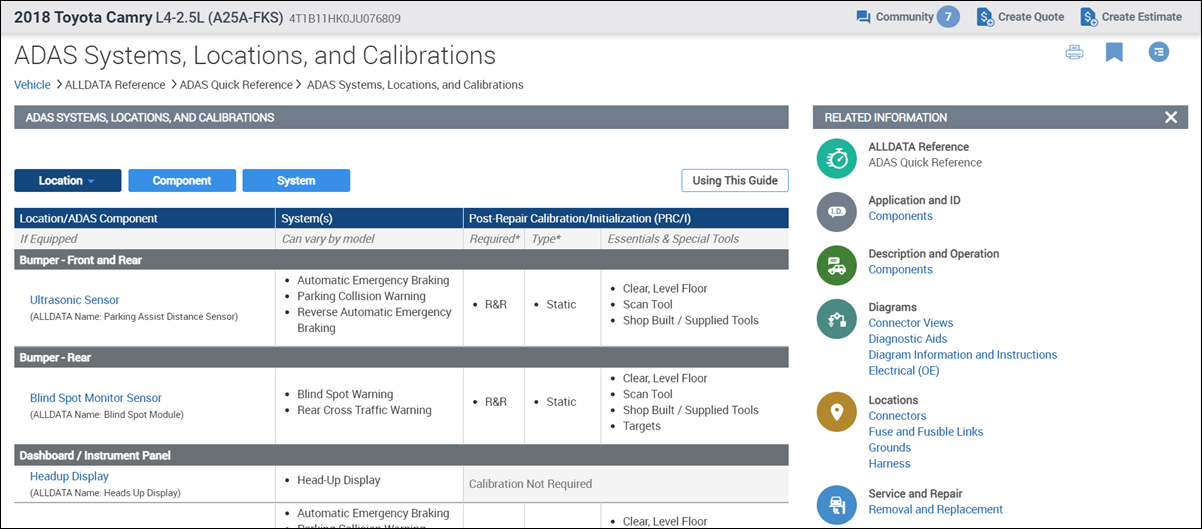Open the Blind Spot Monitor Sensor link
This screenshot has height=529, width=1202.
(x=96, y=398)
